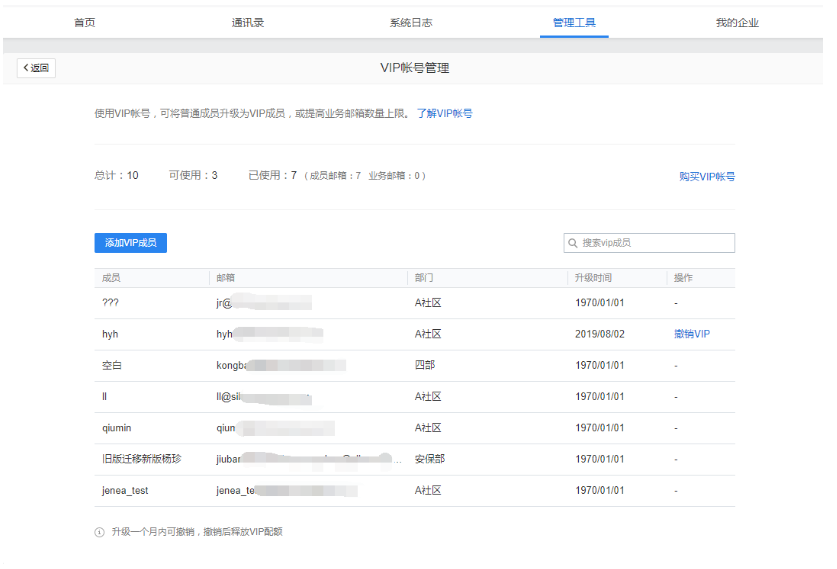Click the 返回 back button

click(36, 68)
